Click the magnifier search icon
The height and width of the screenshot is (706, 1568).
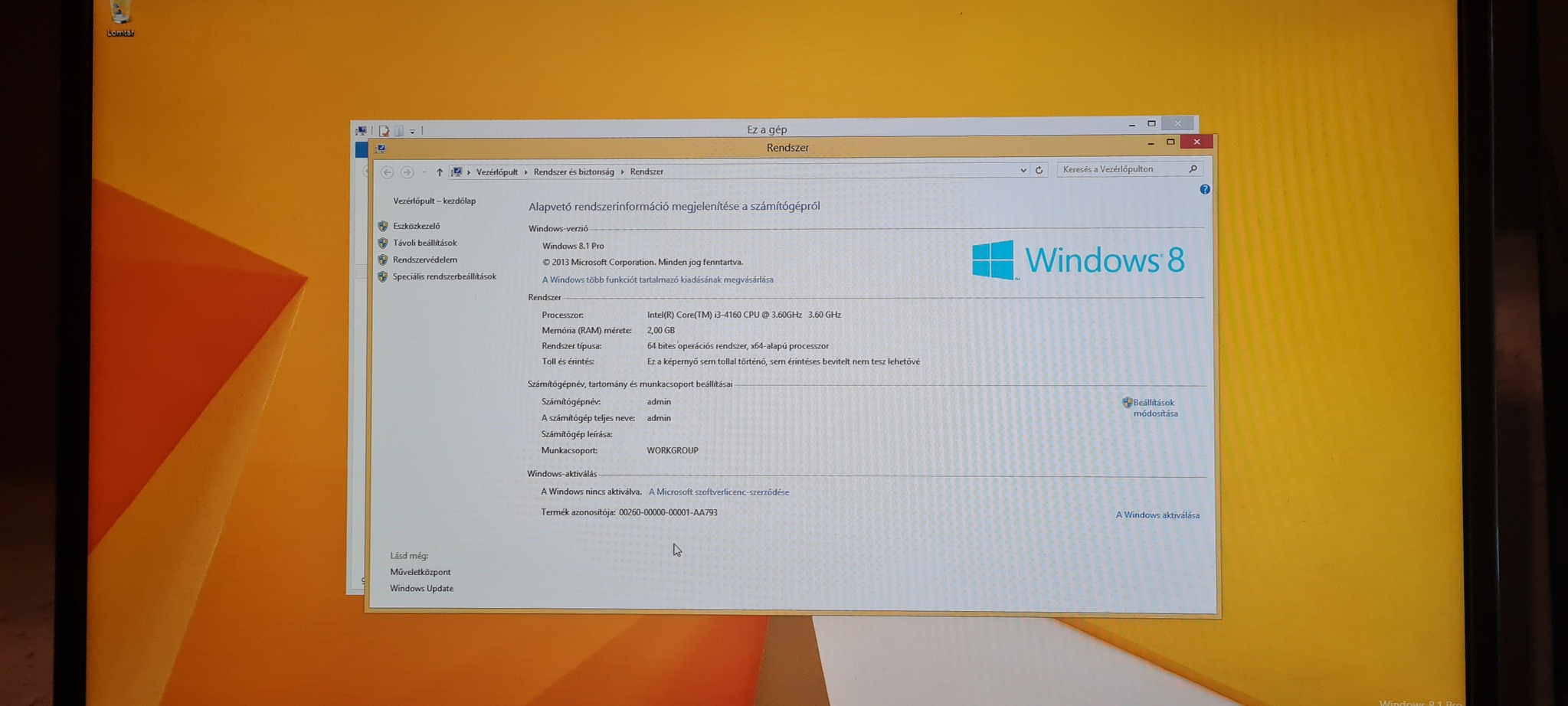1193,168
